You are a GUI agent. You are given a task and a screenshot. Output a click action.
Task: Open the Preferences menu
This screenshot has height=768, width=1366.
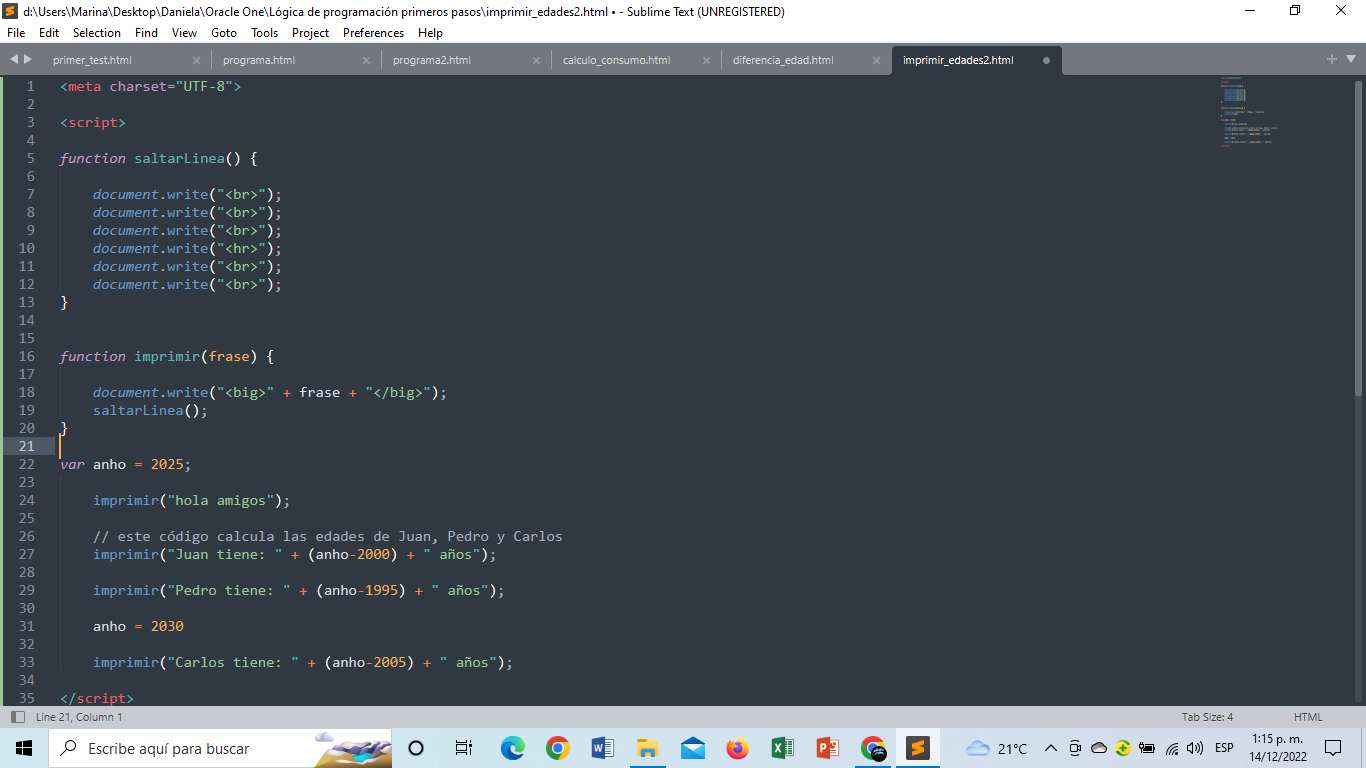point(373,32)
